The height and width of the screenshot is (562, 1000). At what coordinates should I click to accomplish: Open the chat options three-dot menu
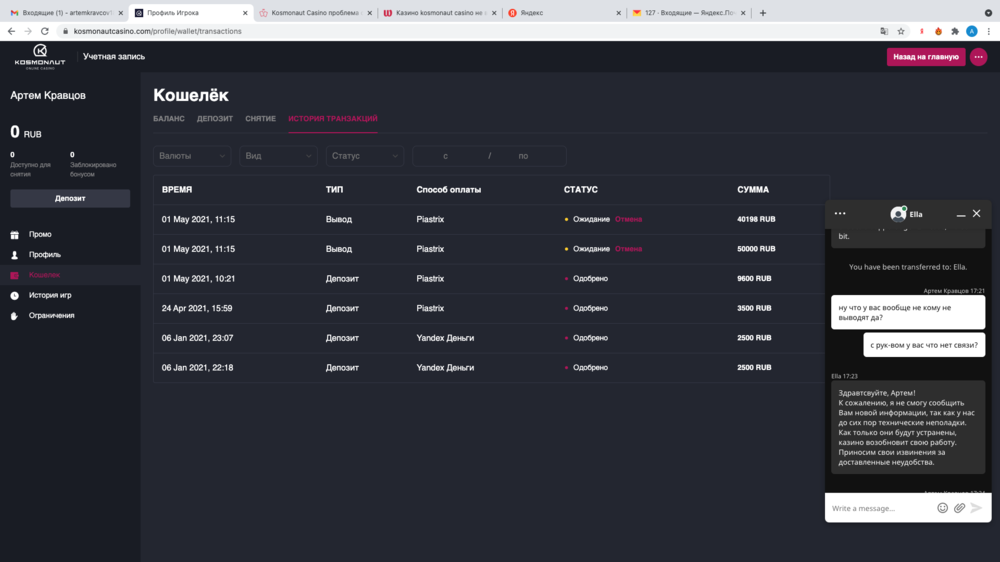(x=840, y=213)
